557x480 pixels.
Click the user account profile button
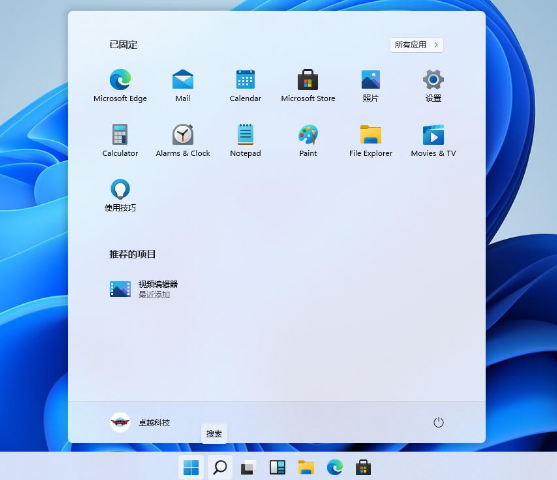[140, 422]
